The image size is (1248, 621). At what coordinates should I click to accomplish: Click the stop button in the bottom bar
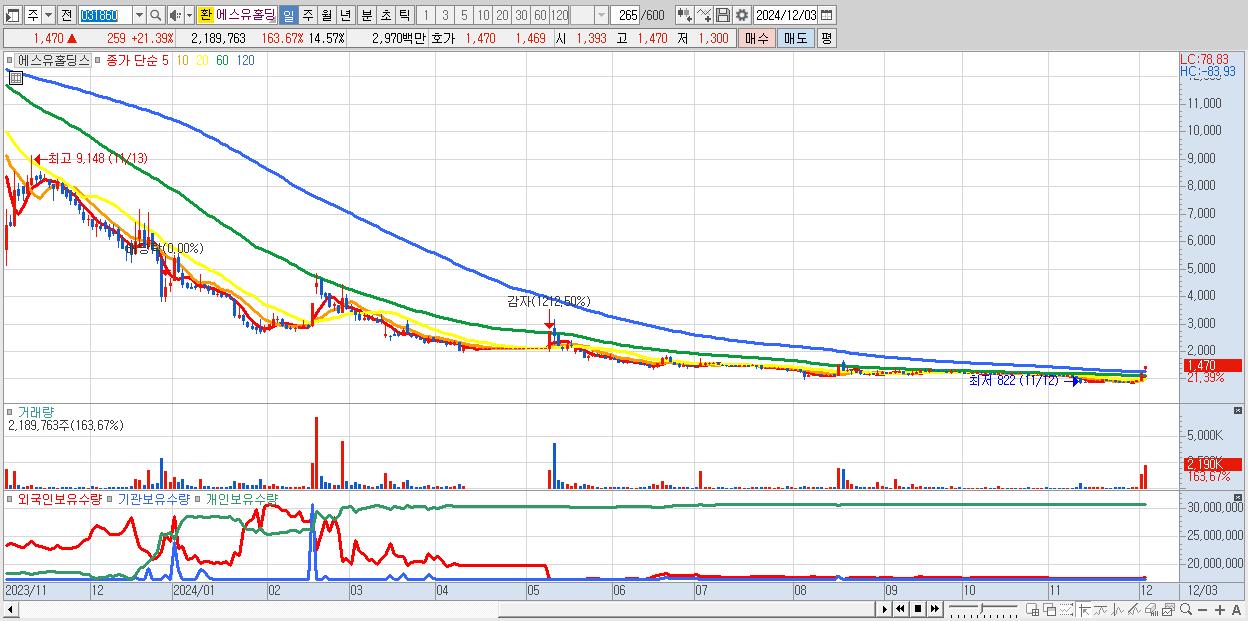pos(918,609)
